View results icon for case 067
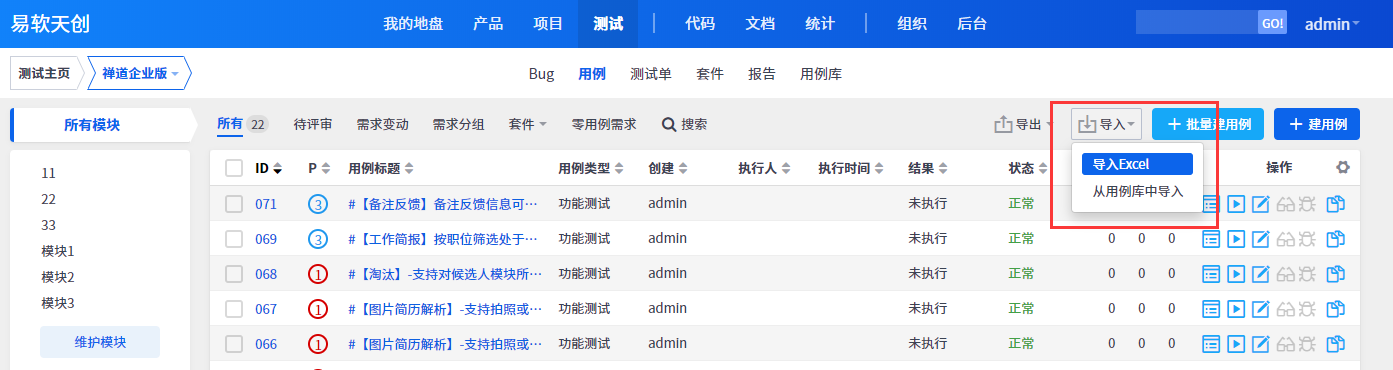This screenshot has width=1393, height=370. pyautogui.click(x=1211, y=309)
